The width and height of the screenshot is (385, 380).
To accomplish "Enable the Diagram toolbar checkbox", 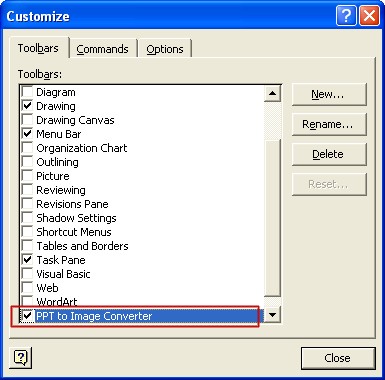I will coord(27,92).
